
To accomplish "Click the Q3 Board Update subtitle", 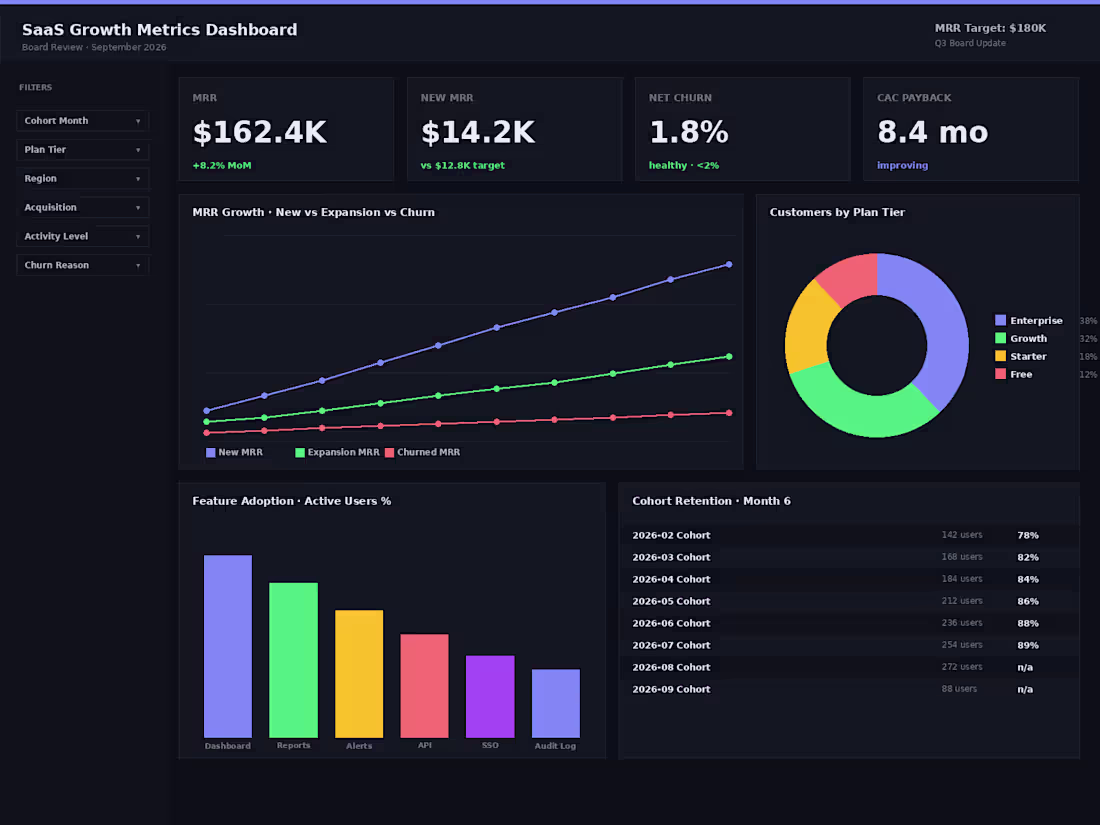I will point(970,43).
